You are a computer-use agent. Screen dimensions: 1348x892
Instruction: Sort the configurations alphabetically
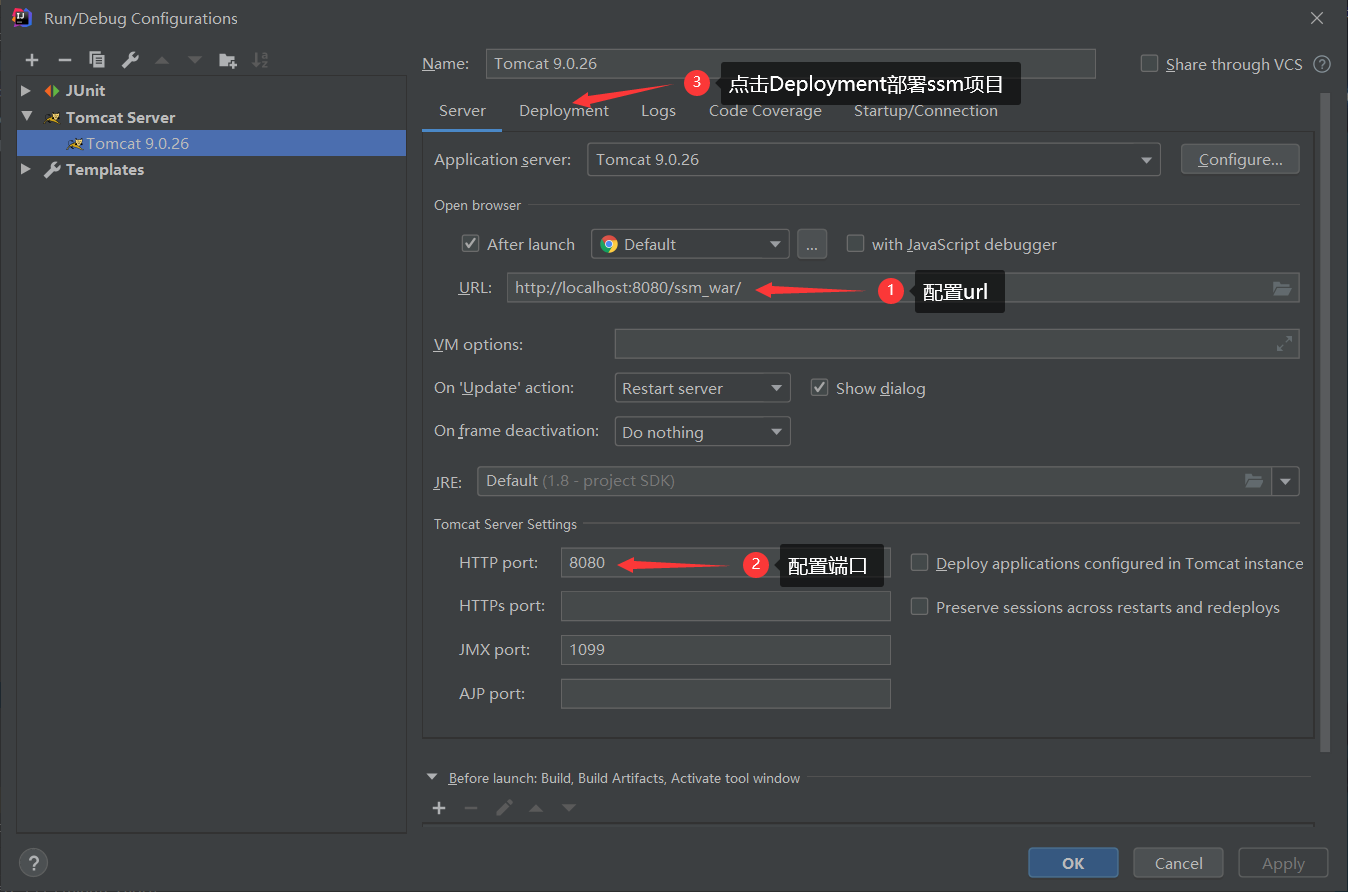[260, 60]
